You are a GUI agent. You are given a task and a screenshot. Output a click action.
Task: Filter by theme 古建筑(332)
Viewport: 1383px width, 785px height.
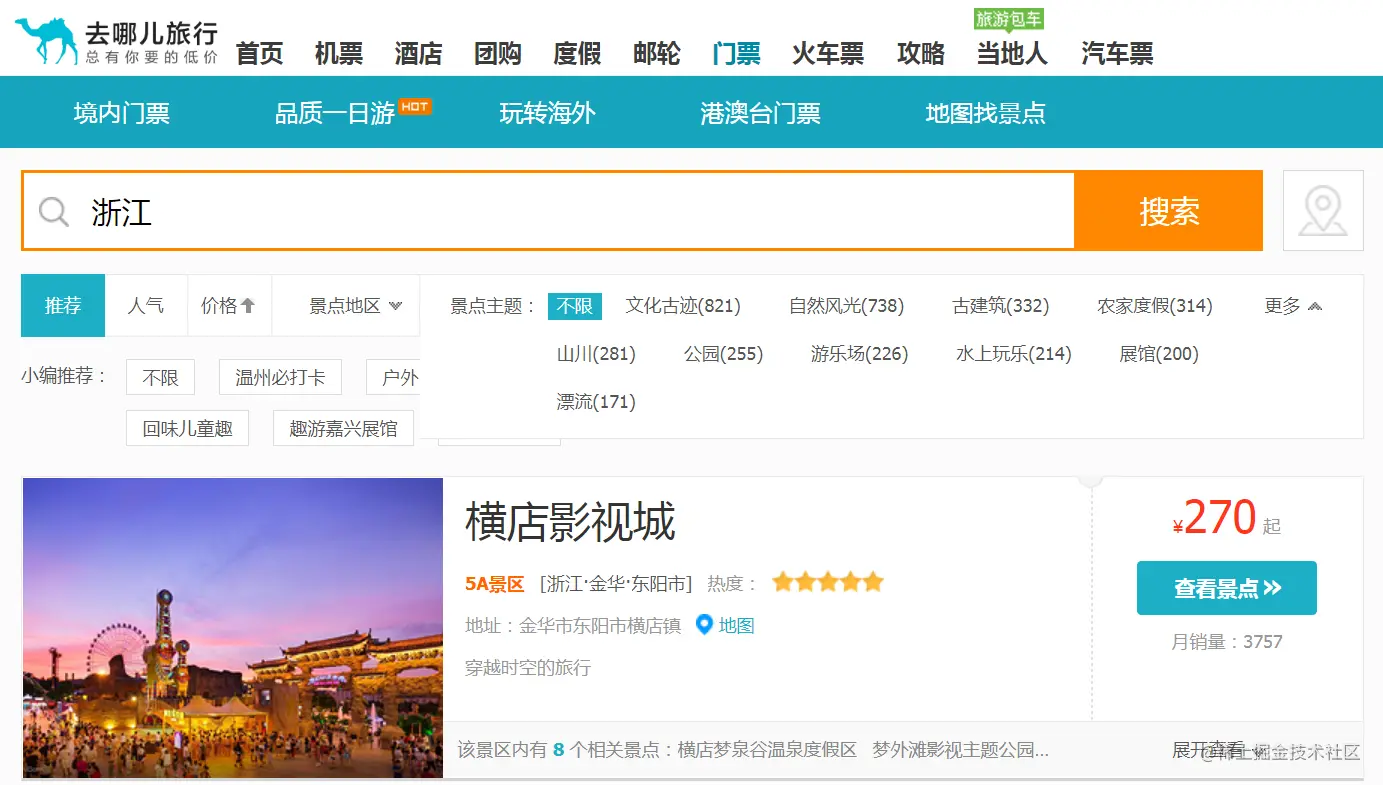[x=1000, y=306]
